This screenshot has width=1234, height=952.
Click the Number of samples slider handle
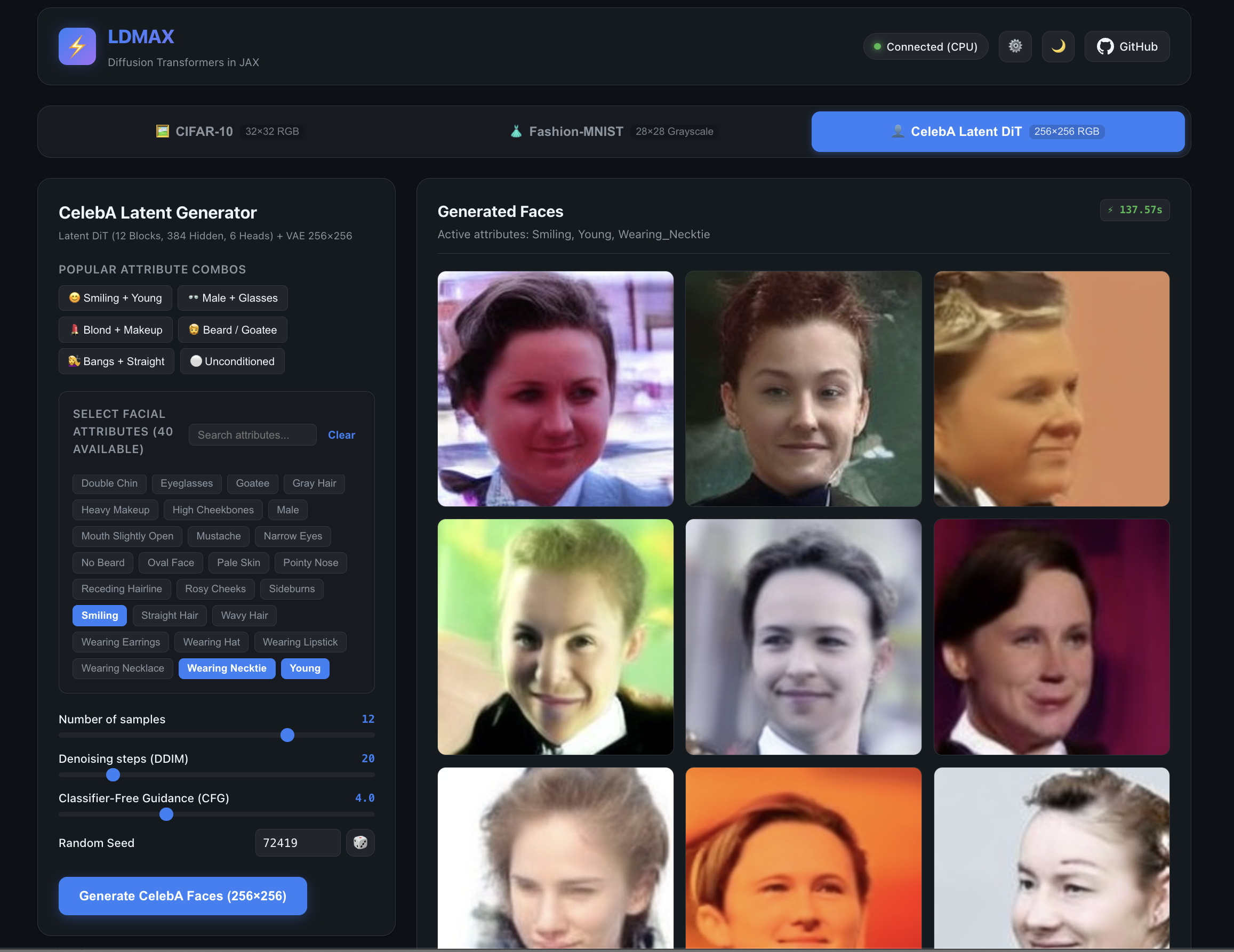(287, 735)
